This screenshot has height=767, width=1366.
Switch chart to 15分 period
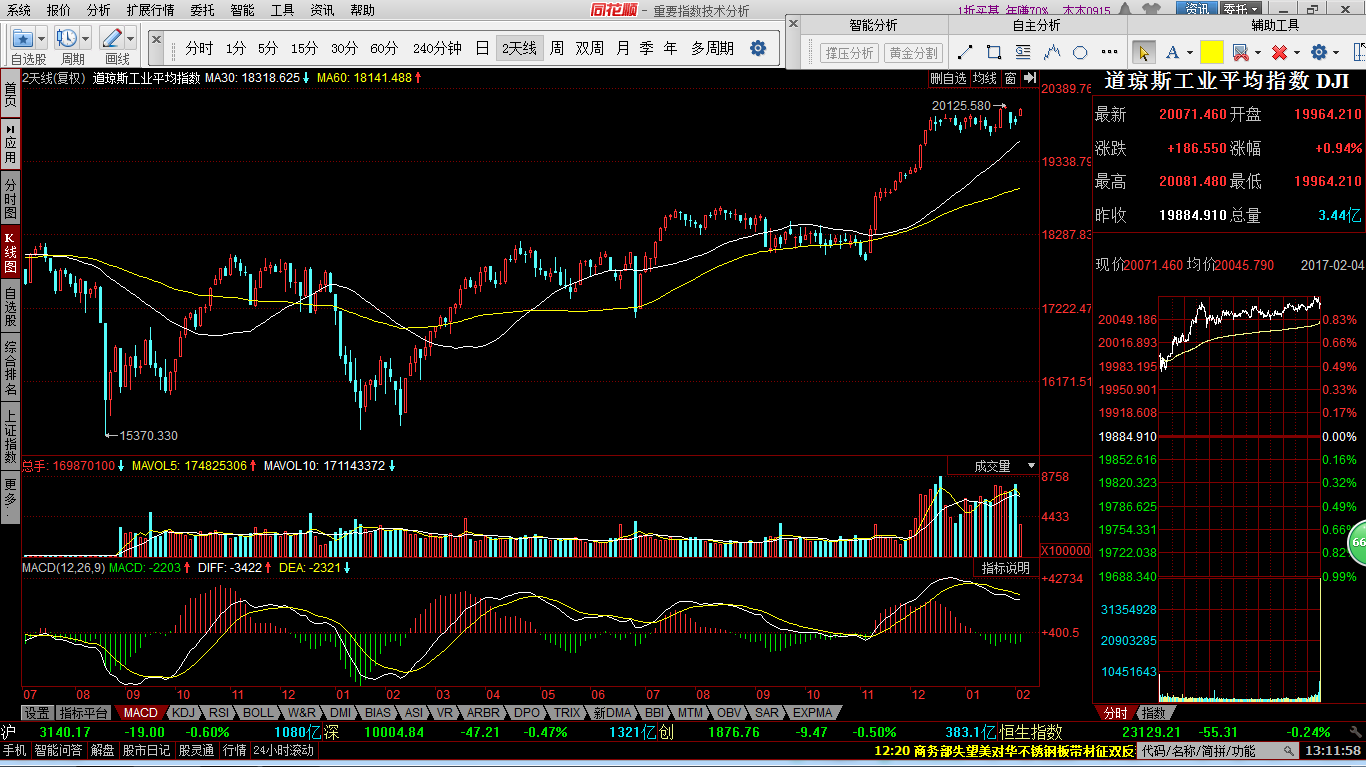(305, 48)
